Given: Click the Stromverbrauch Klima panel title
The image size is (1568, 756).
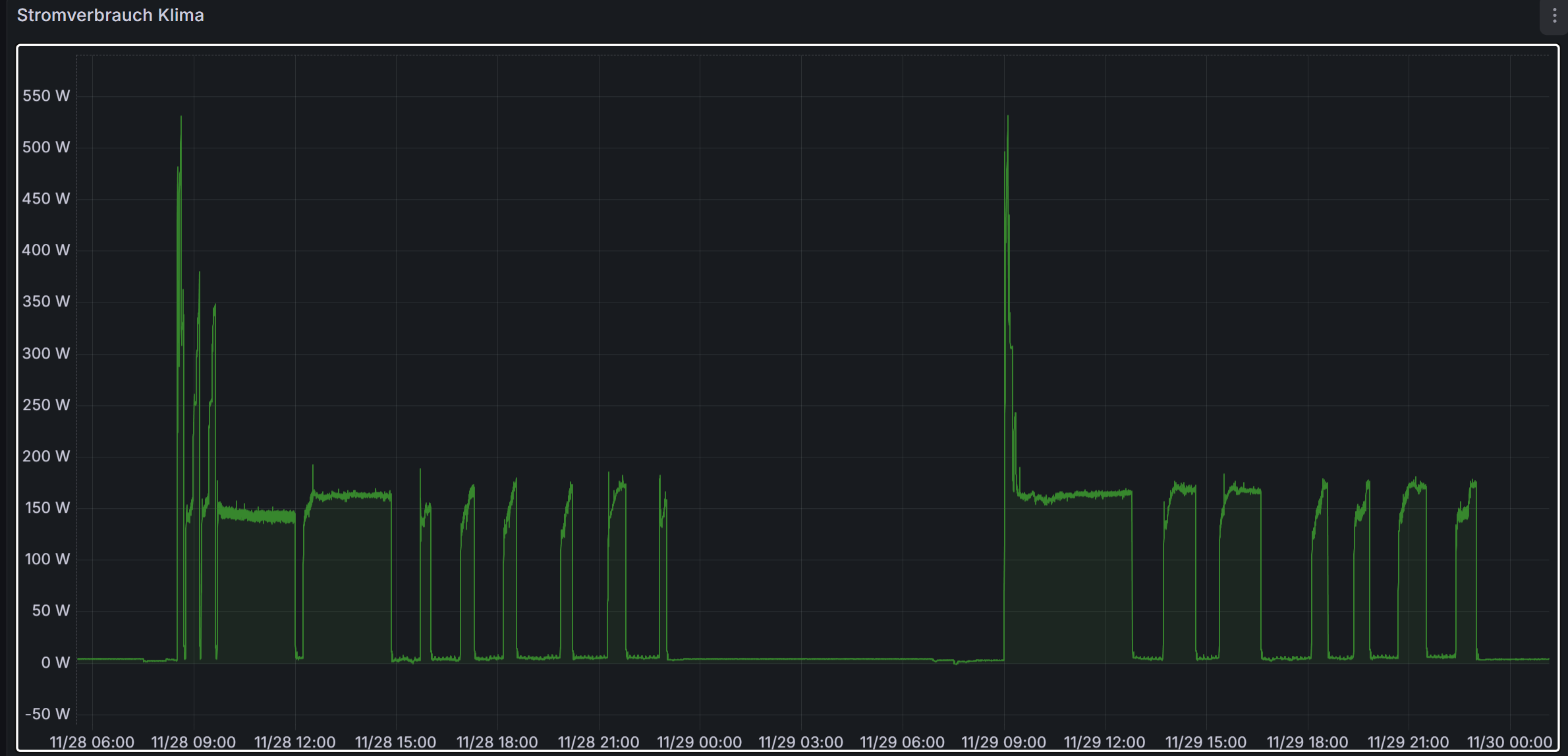Looking at the screenshot, I should 110,15.
